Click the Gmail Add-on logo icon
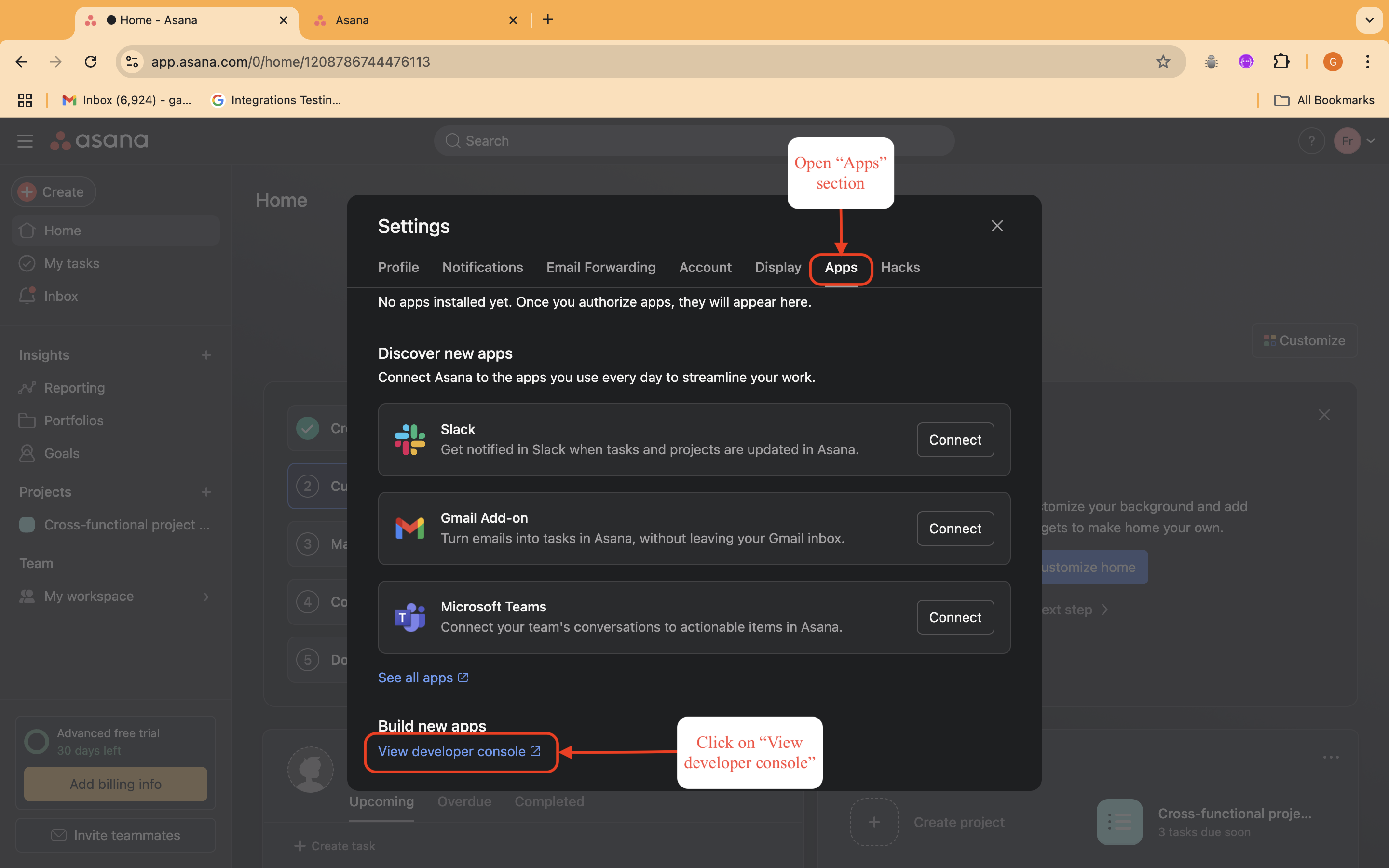The width and height of the screenshot is (1389, 868). [410, 528]
